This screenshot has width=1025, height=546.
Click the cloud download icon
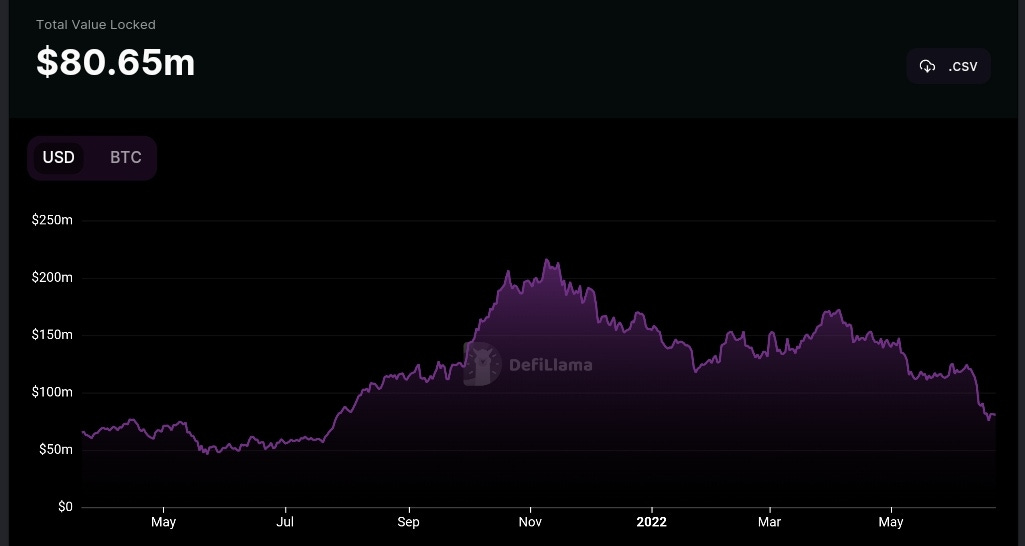(927, 66)
